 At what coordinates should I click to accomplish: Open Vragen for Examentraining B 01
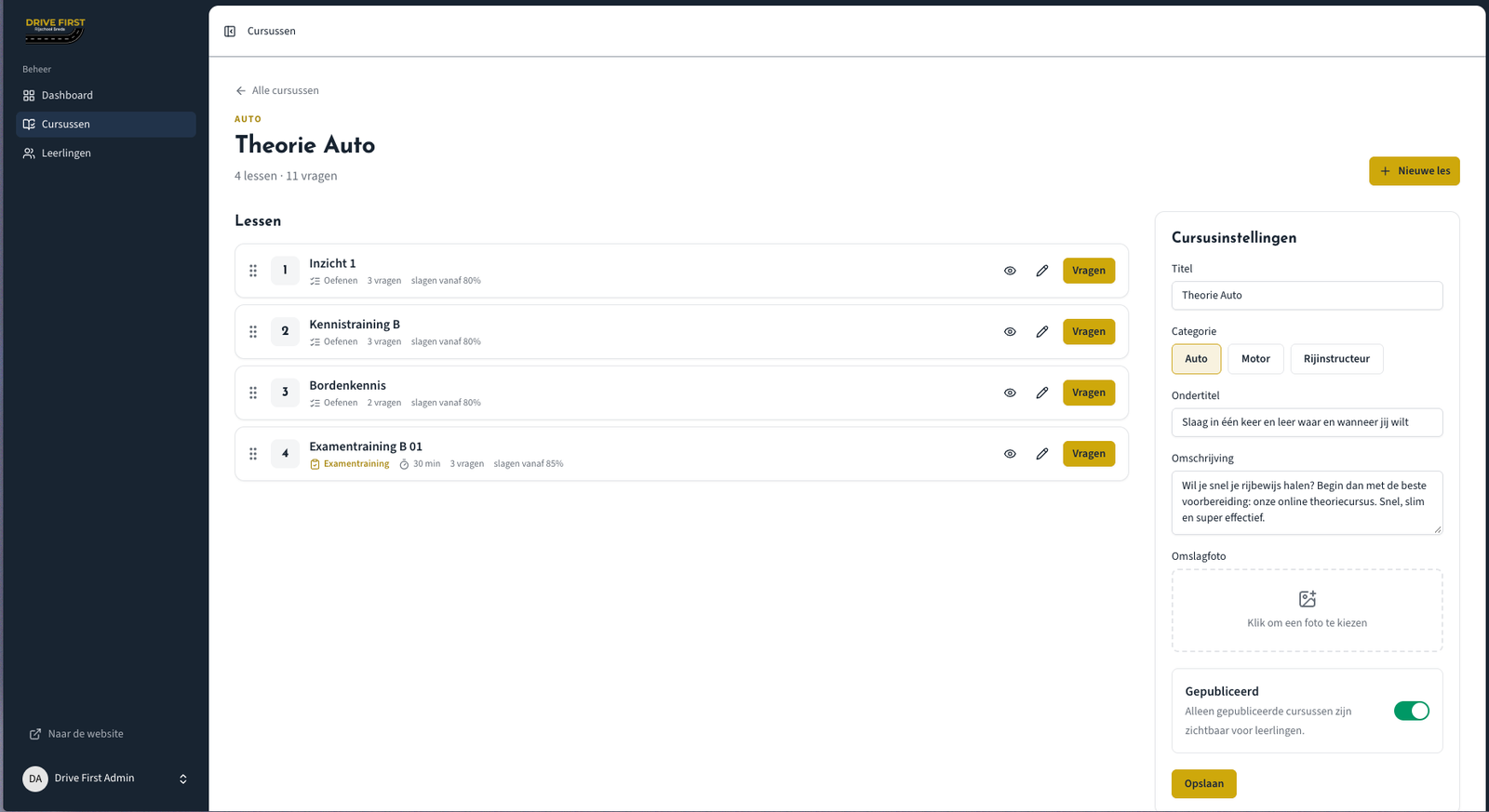[1089, 454]
